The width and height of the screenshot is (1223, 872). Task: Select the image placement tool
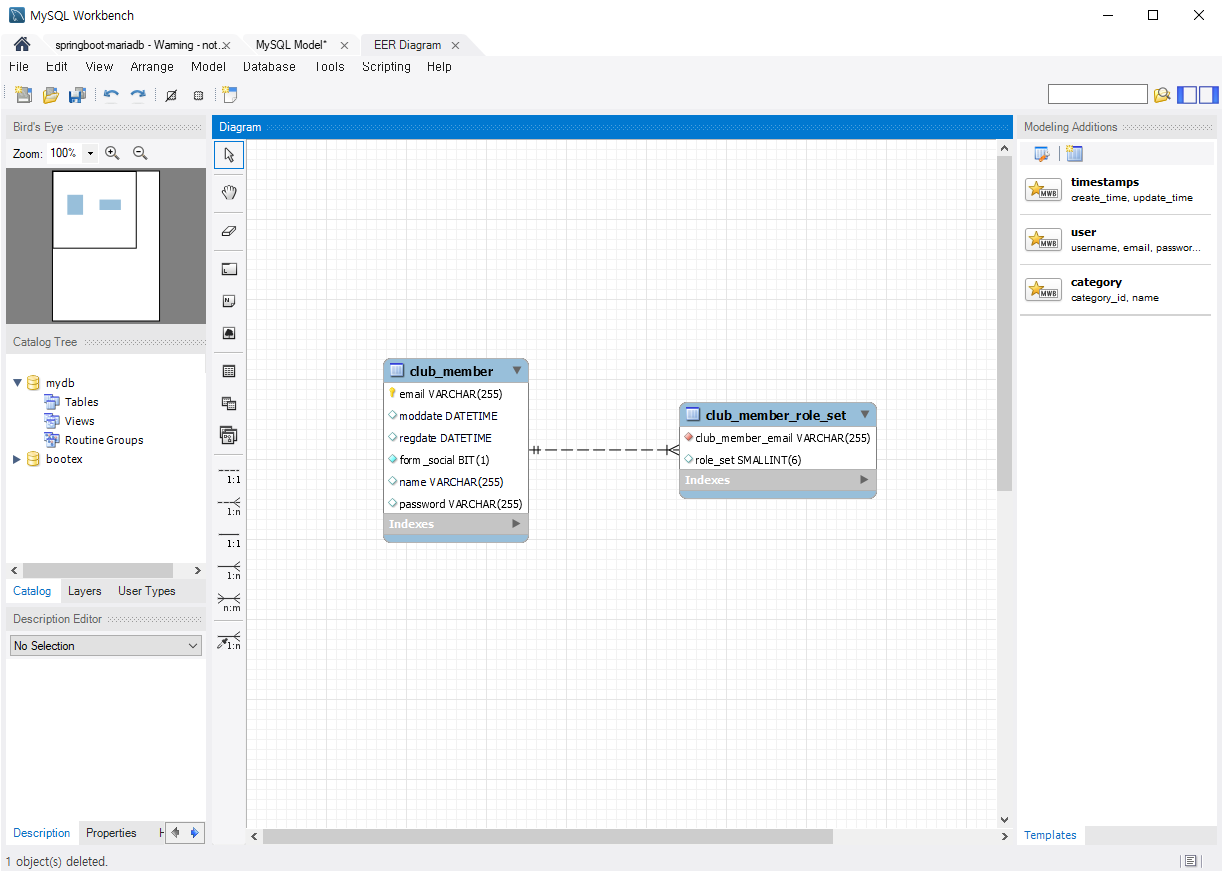229,333
